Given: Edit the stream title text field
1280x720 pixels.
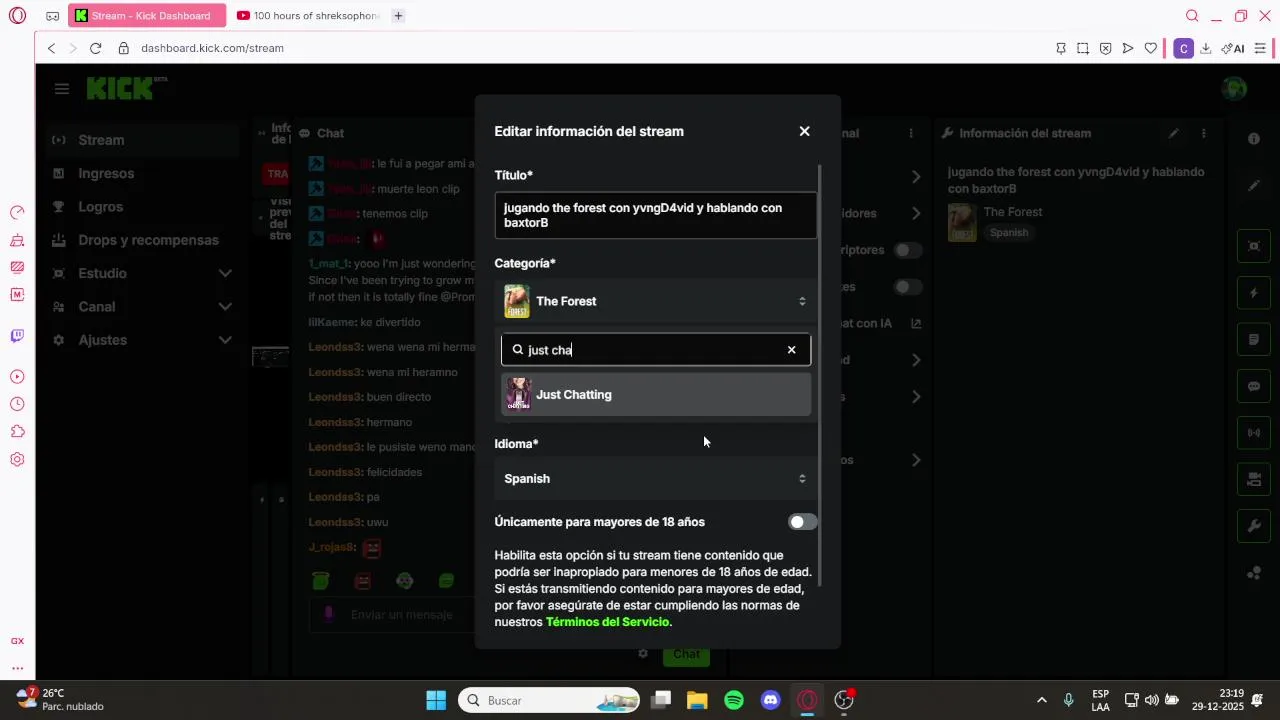Looking at the screenshot, I should 656,216.
